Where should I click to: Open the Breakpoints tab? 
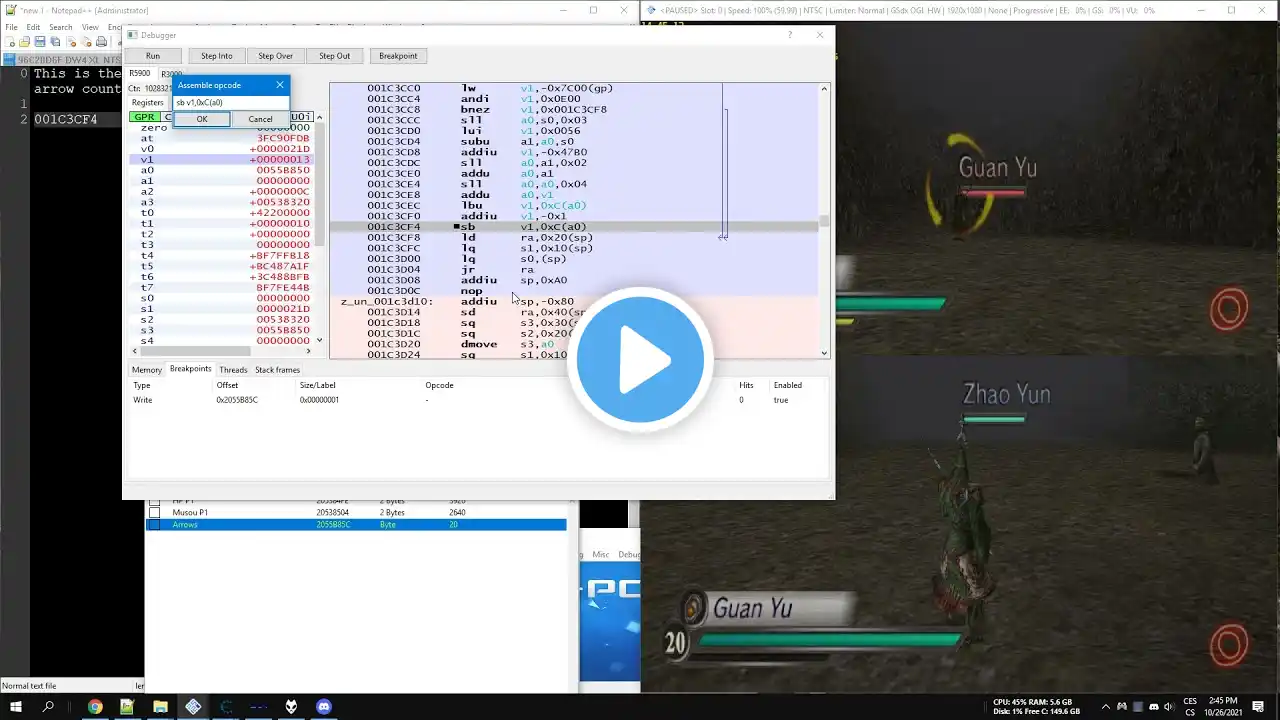(x=190, y=369)
